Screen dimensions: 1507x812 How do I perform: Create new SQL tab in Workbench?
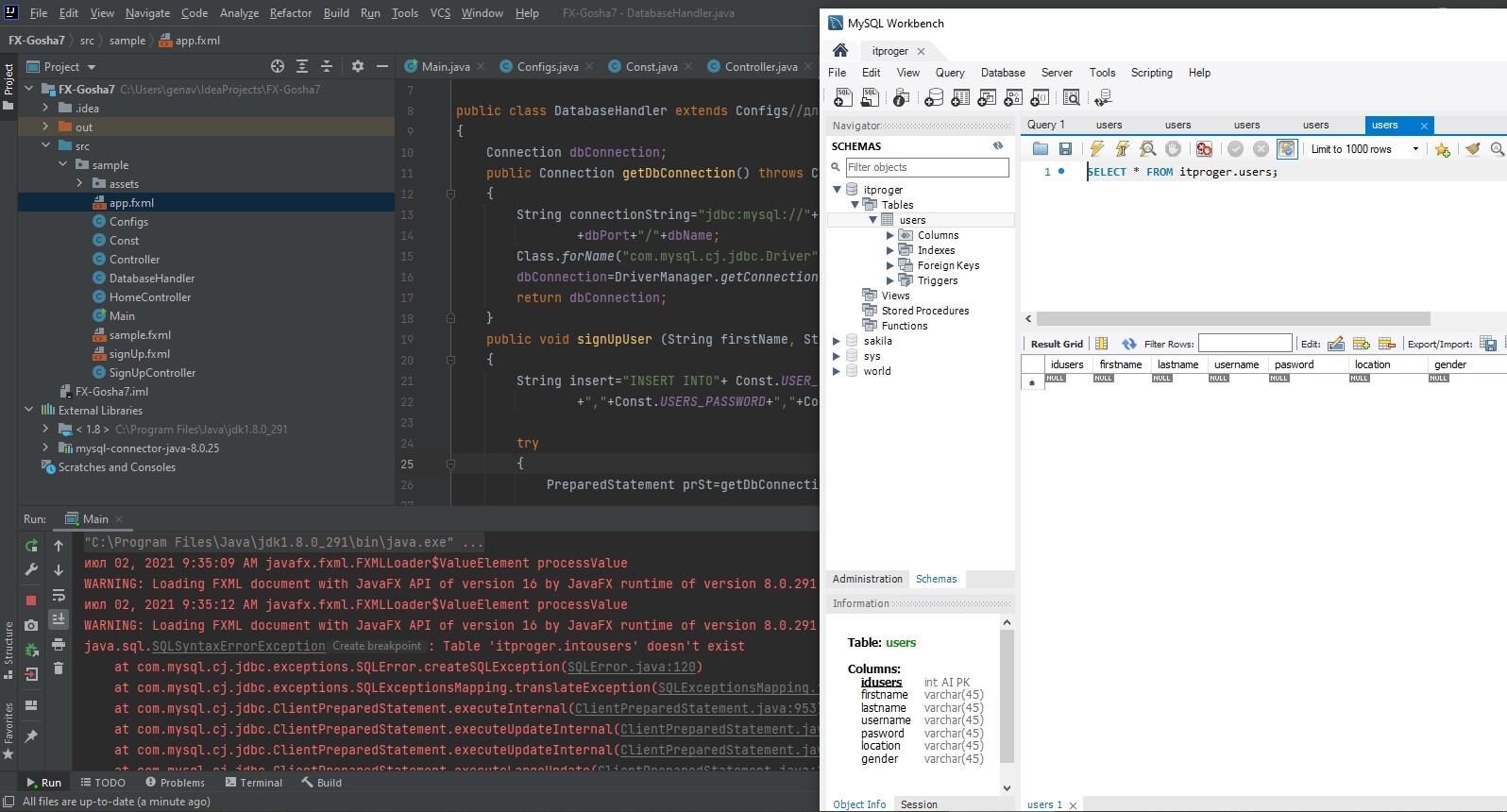[x=843, y=97]
